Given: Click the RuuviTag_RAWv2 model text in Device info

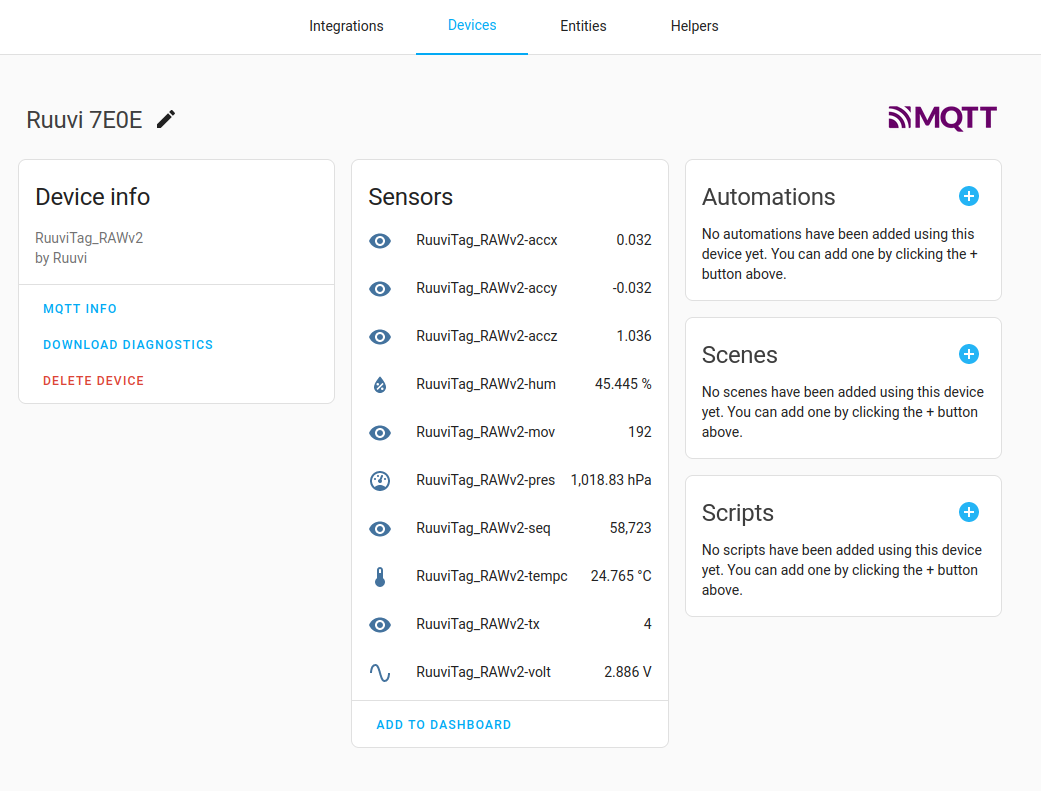Looking at the screenshot, I should 89,238.
